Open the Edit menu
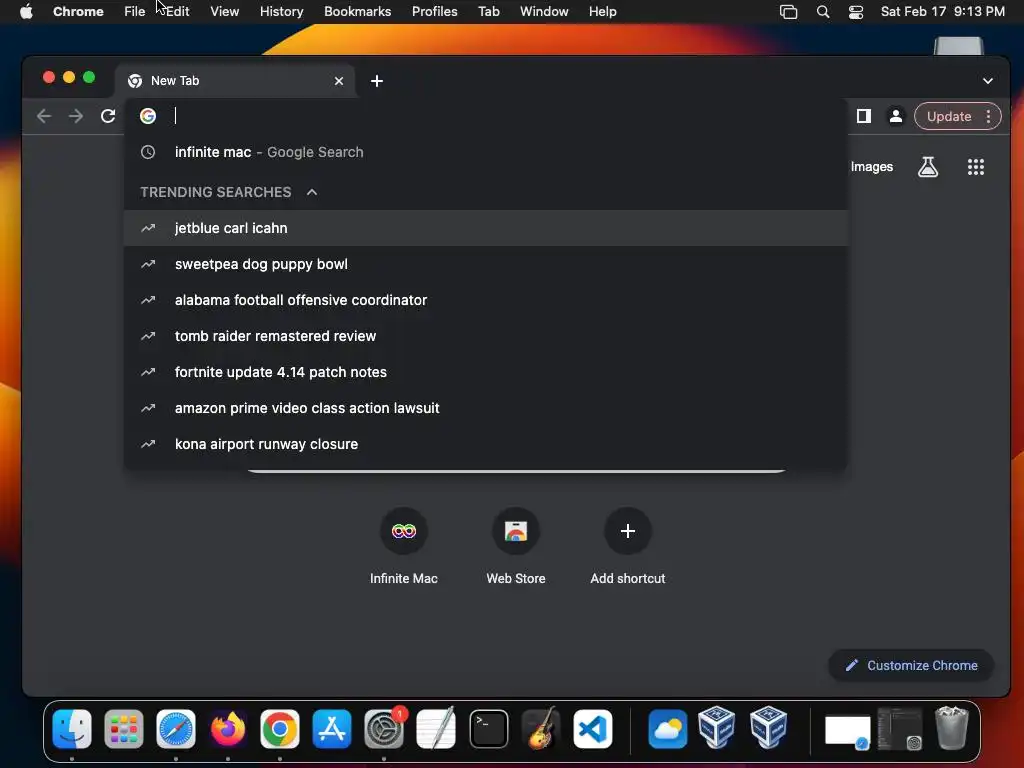Screen dimensions: 1024x768 pyautogui.click(x=177, y=12)
